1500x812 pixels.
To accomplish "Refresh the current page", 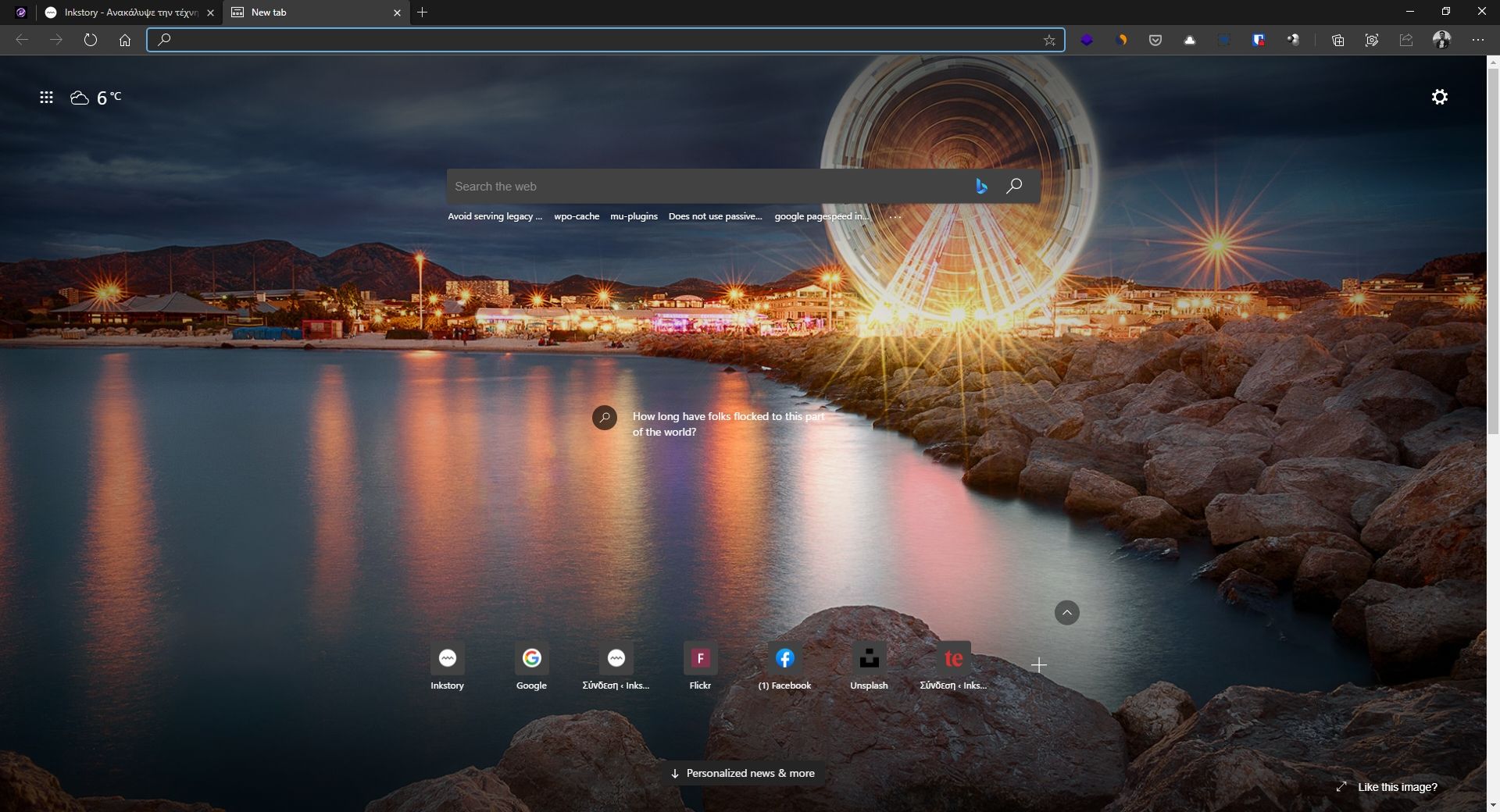I will [x=91, y=40].
